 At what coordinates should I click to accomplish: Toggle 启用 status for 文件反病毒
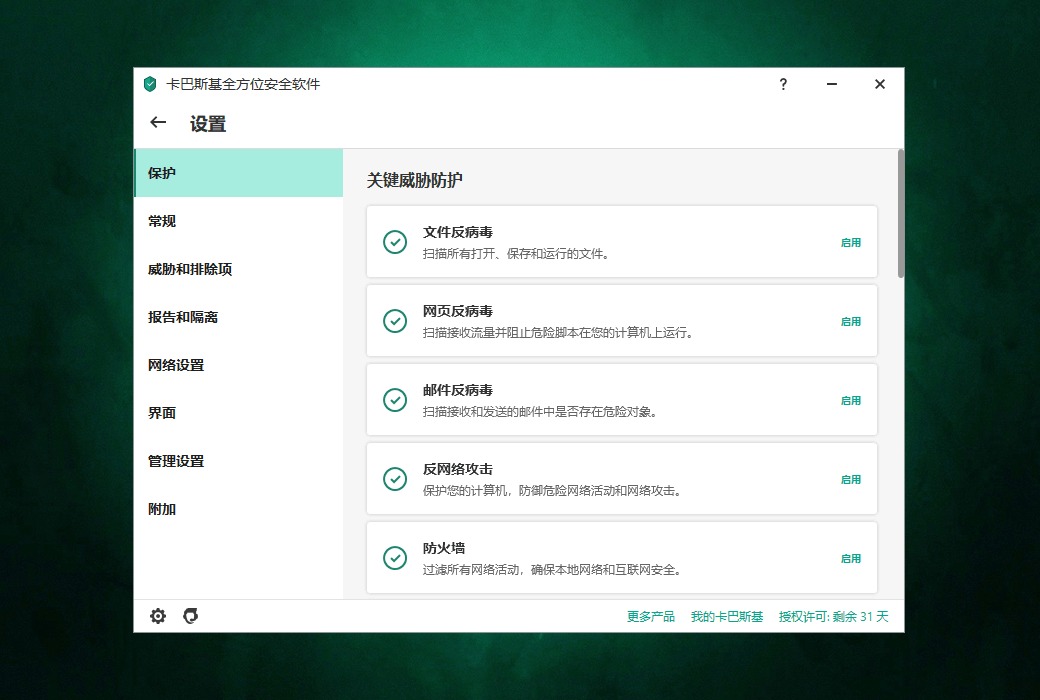[x=850, y=243]
